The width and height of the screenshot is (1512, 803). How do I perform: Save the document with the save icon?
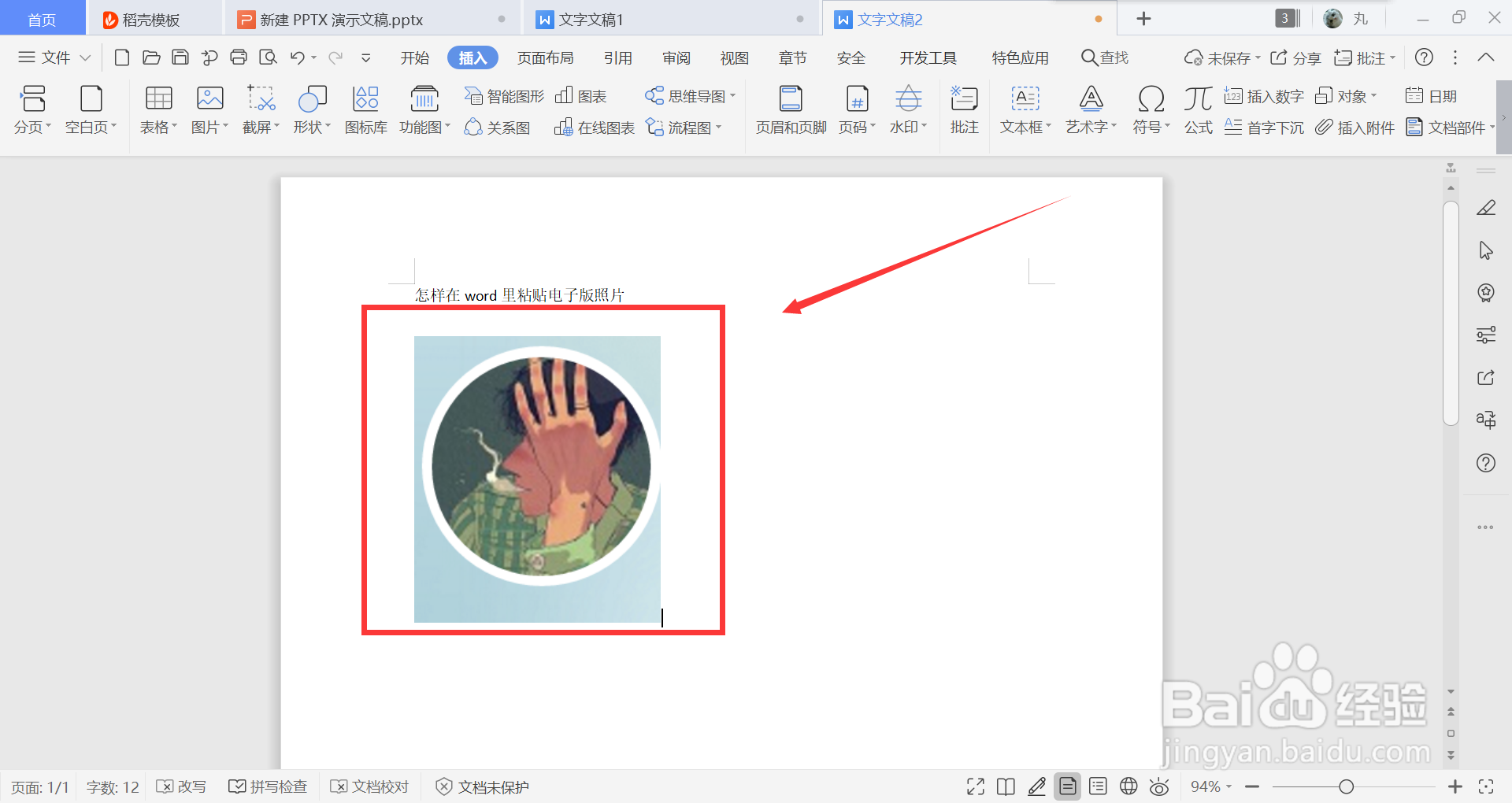coord(180,57)
